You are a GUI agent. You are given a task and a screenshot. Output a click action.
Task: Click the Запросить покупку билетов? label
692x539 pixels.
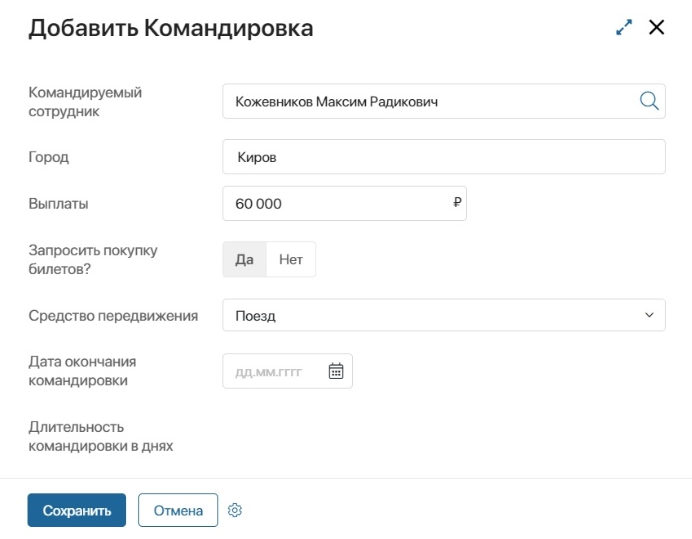point(93,259)
